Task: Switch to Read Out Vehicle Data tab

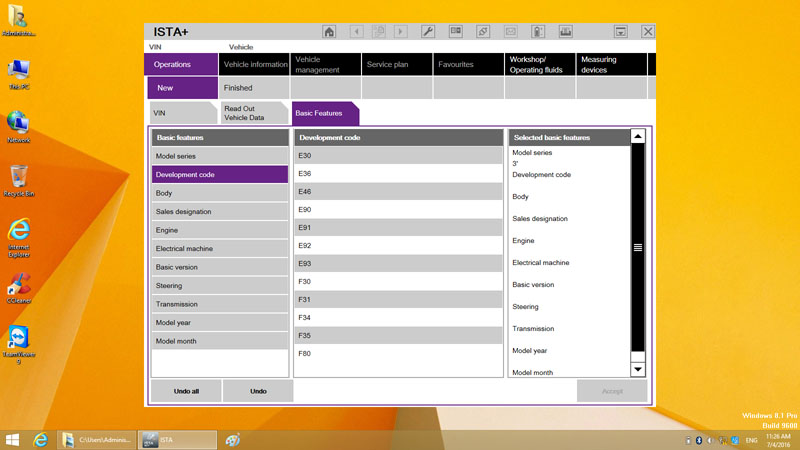Action: pyautogui.click(x=248, y=113)
